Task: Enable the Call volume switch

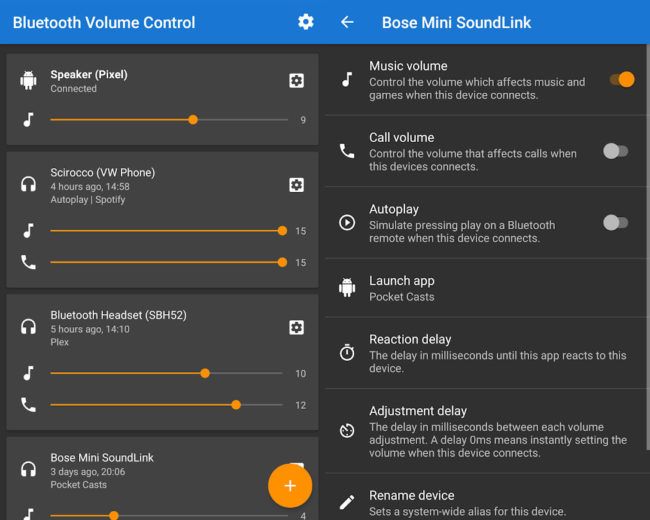Action: pos(616,151)
